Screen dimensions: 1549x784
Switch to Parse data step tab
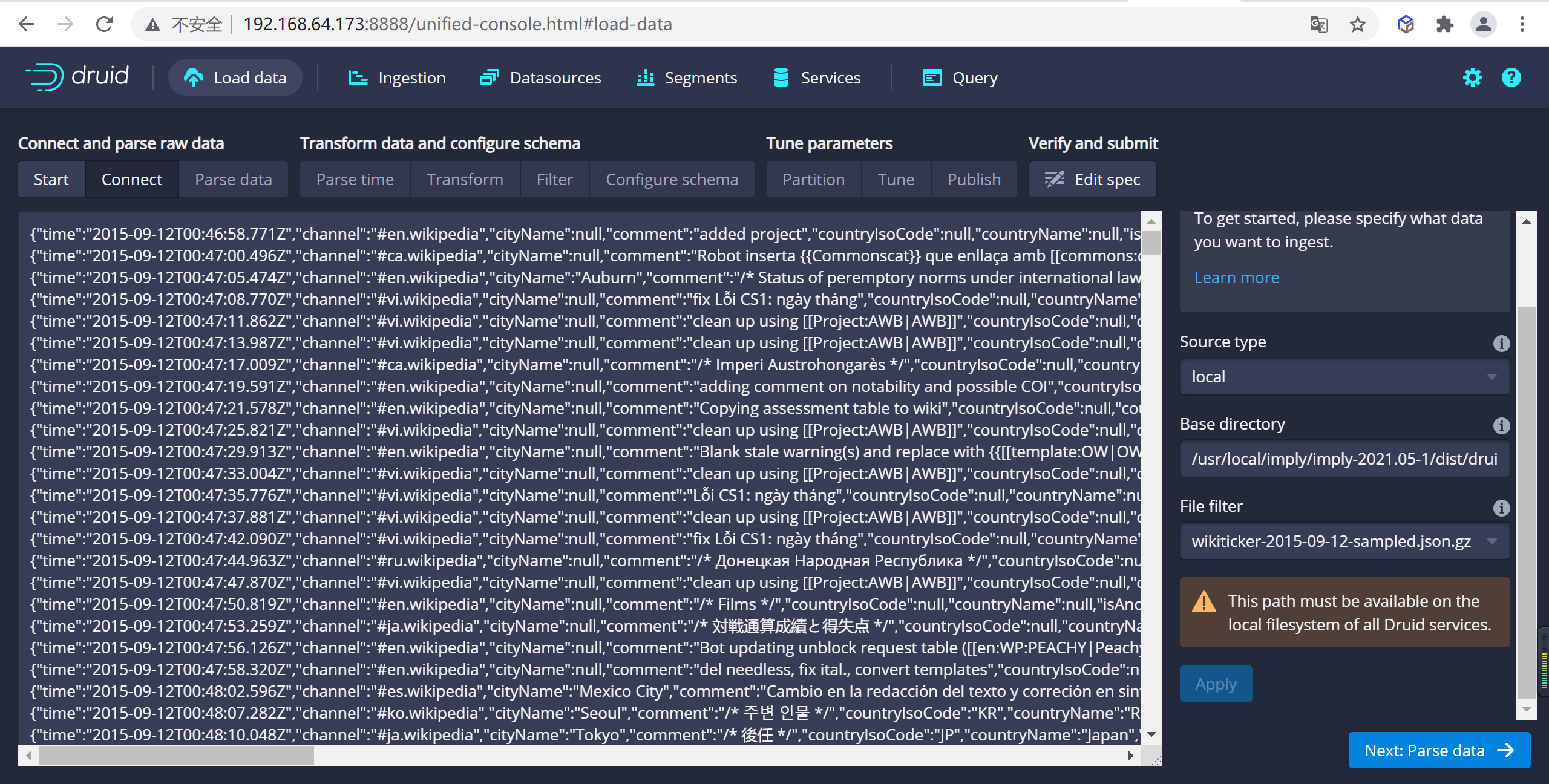coord(233,179)
